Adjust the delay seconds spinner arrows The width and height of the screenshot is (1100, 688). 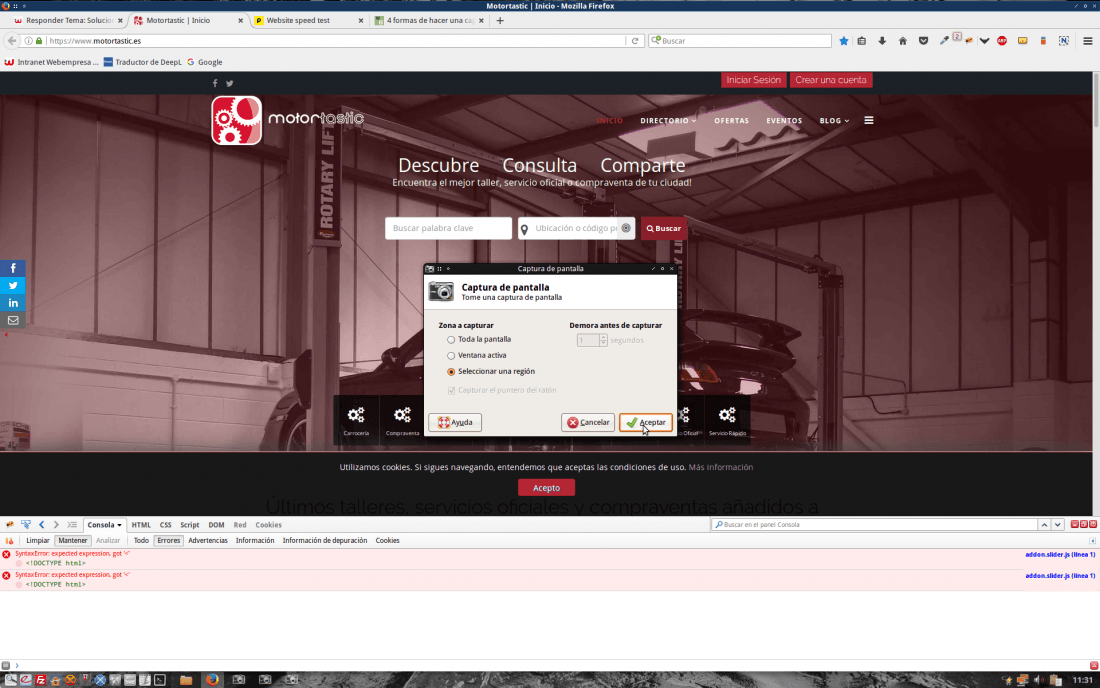coord(603,340)
